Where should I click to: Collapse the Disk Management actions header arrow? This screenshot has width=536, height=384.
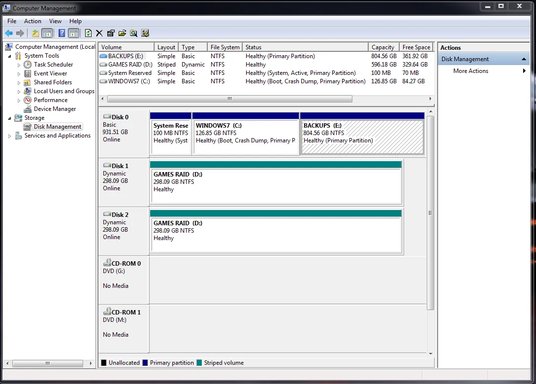(x=524, y=59)
